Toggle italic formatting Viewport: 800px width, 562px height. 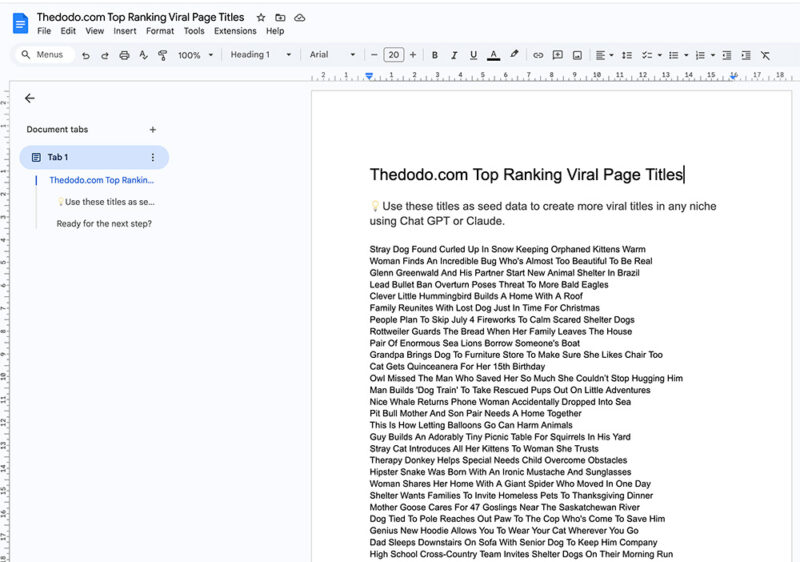pos(454,55)
